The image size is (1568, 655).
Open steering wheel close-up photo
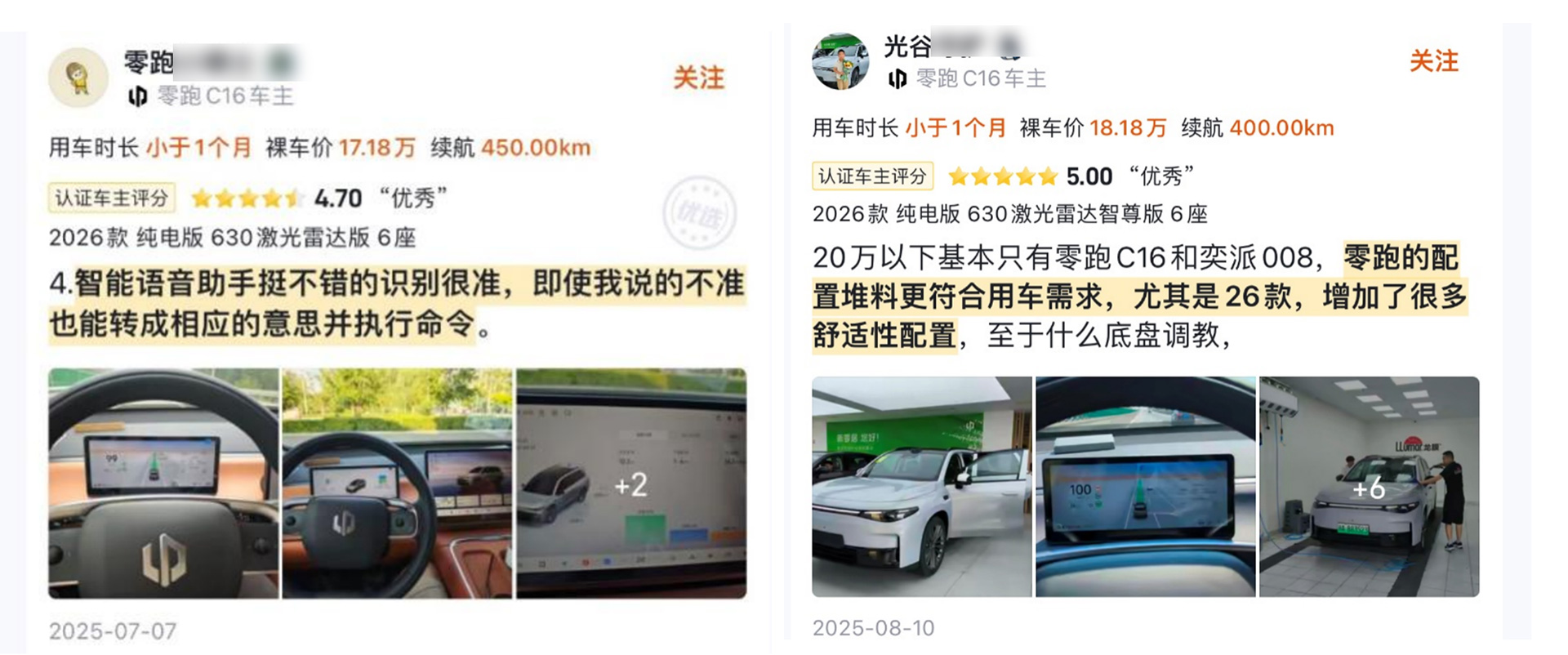pos(163,483)
